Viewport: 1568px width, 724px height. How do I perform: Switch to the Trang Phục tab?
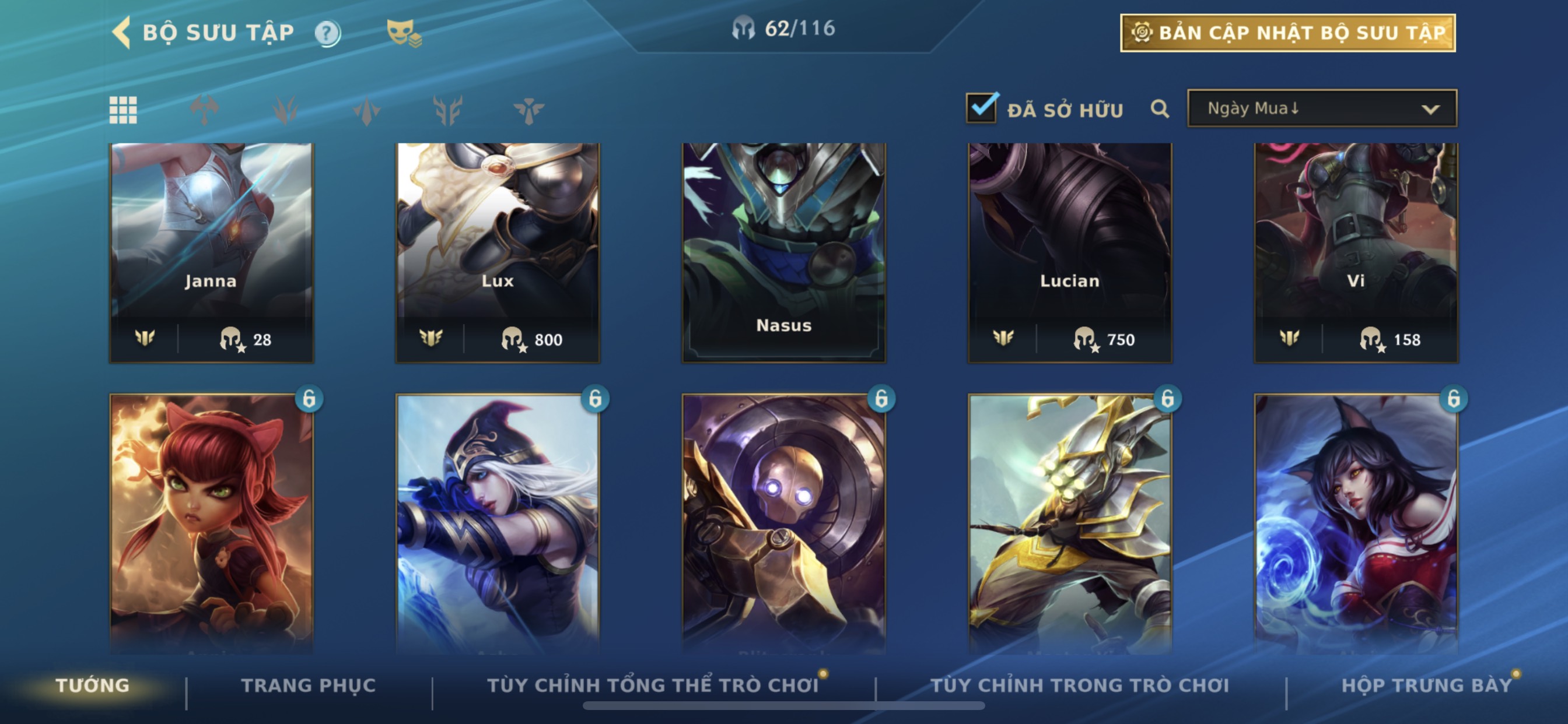coord(309,685)
